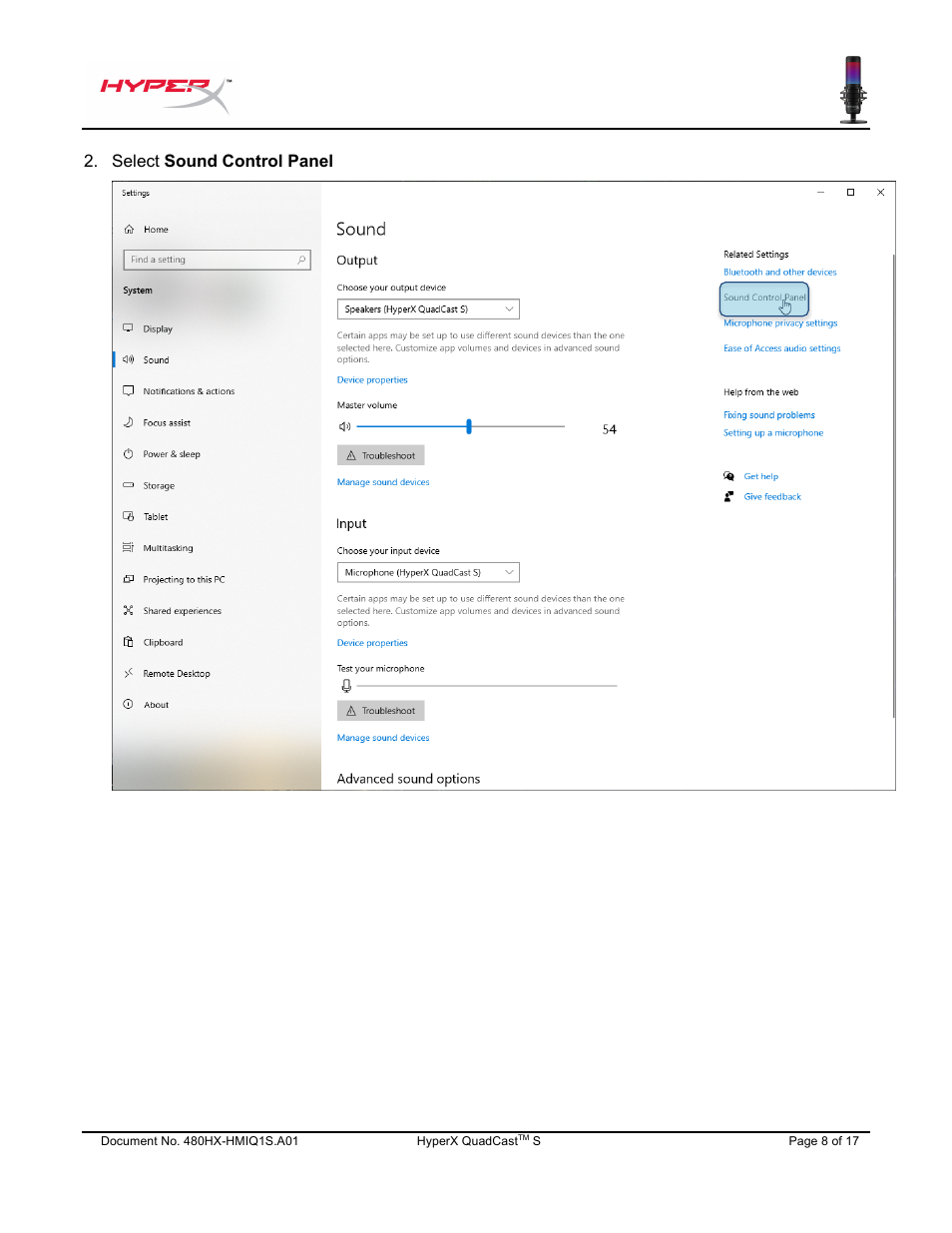Click the search magnifier in Find a setting
The height and width of the screenshot is (1233, 952).
[301, 260]
